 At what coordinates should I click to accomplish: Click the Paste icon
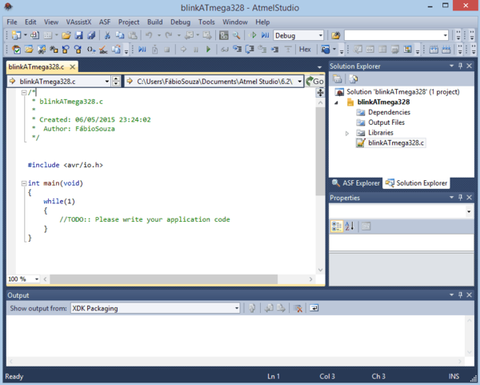point(132,35)
